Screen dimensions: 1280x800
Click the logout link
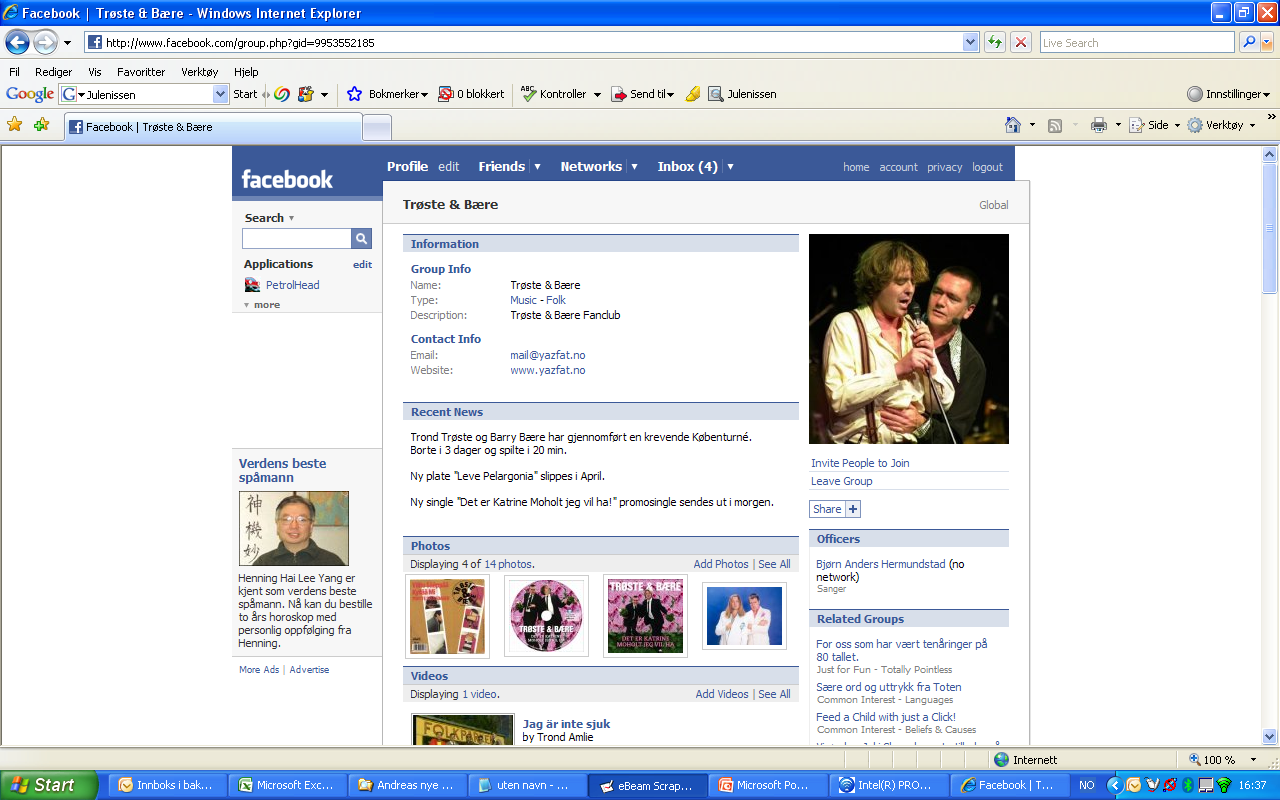click(x=987, y=167)
